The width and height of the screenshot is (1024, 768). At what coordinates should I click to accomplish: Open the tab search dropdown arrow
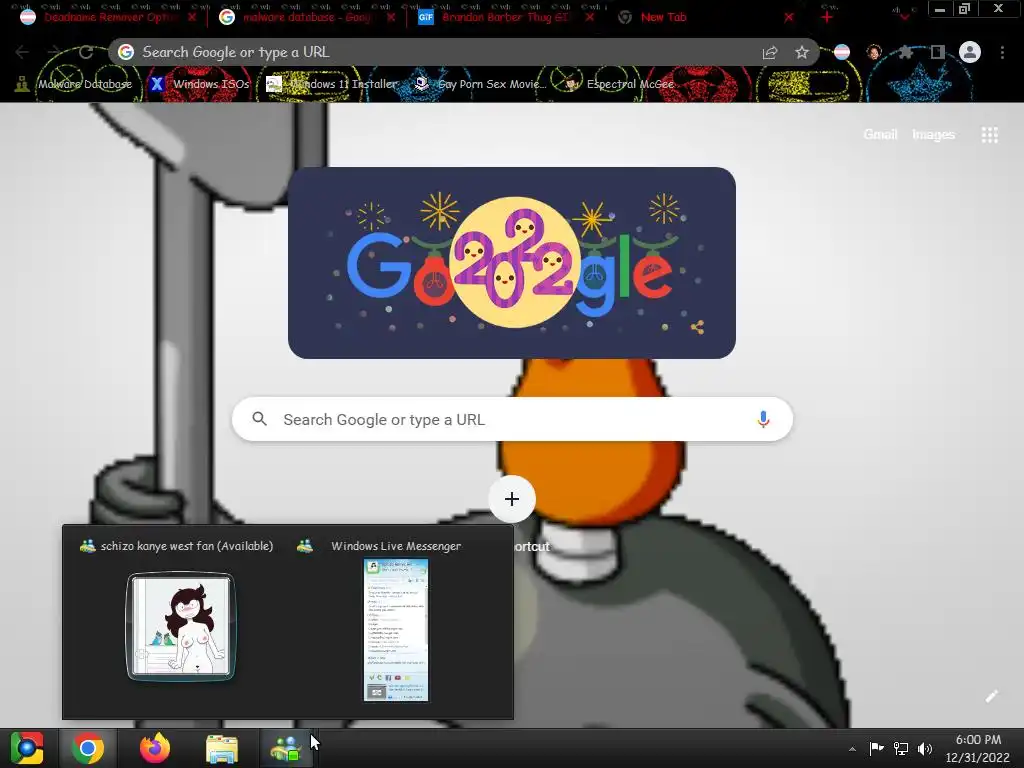pyautogui.click(x=904, y=18)
